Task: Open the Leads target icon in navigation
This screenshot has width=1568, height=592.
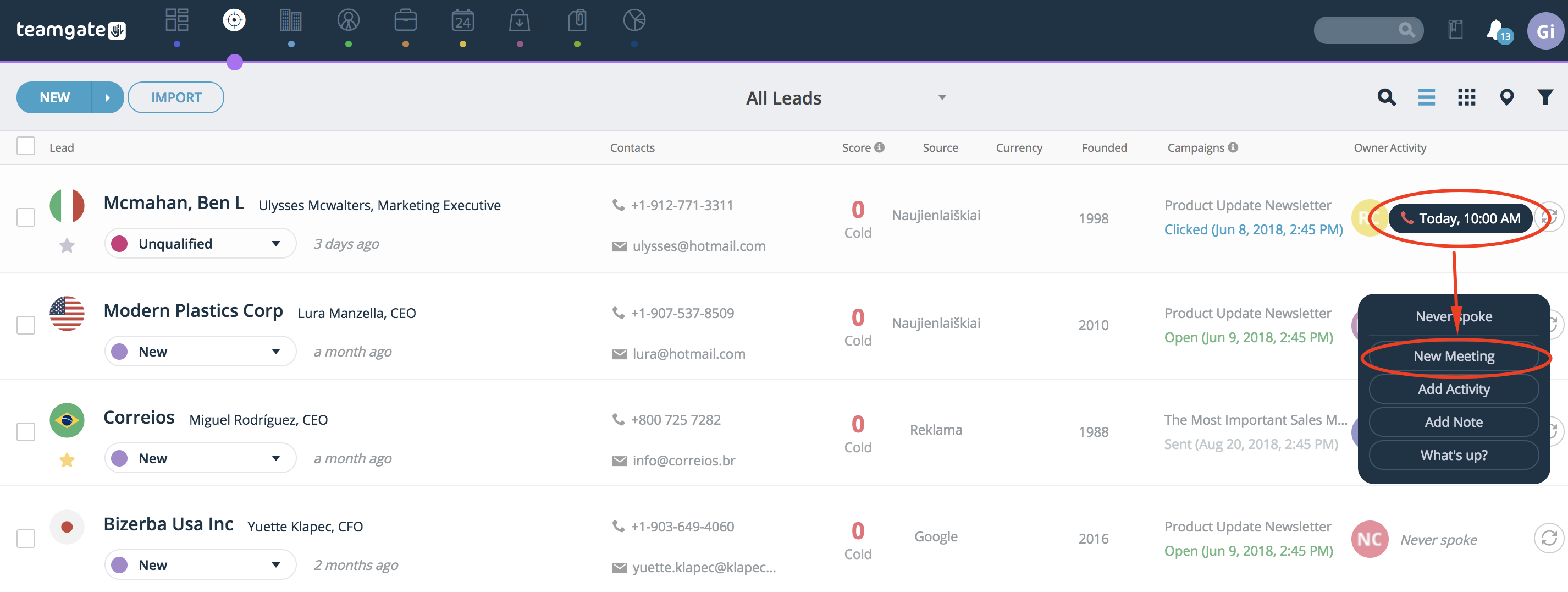Action: [234, 20]
